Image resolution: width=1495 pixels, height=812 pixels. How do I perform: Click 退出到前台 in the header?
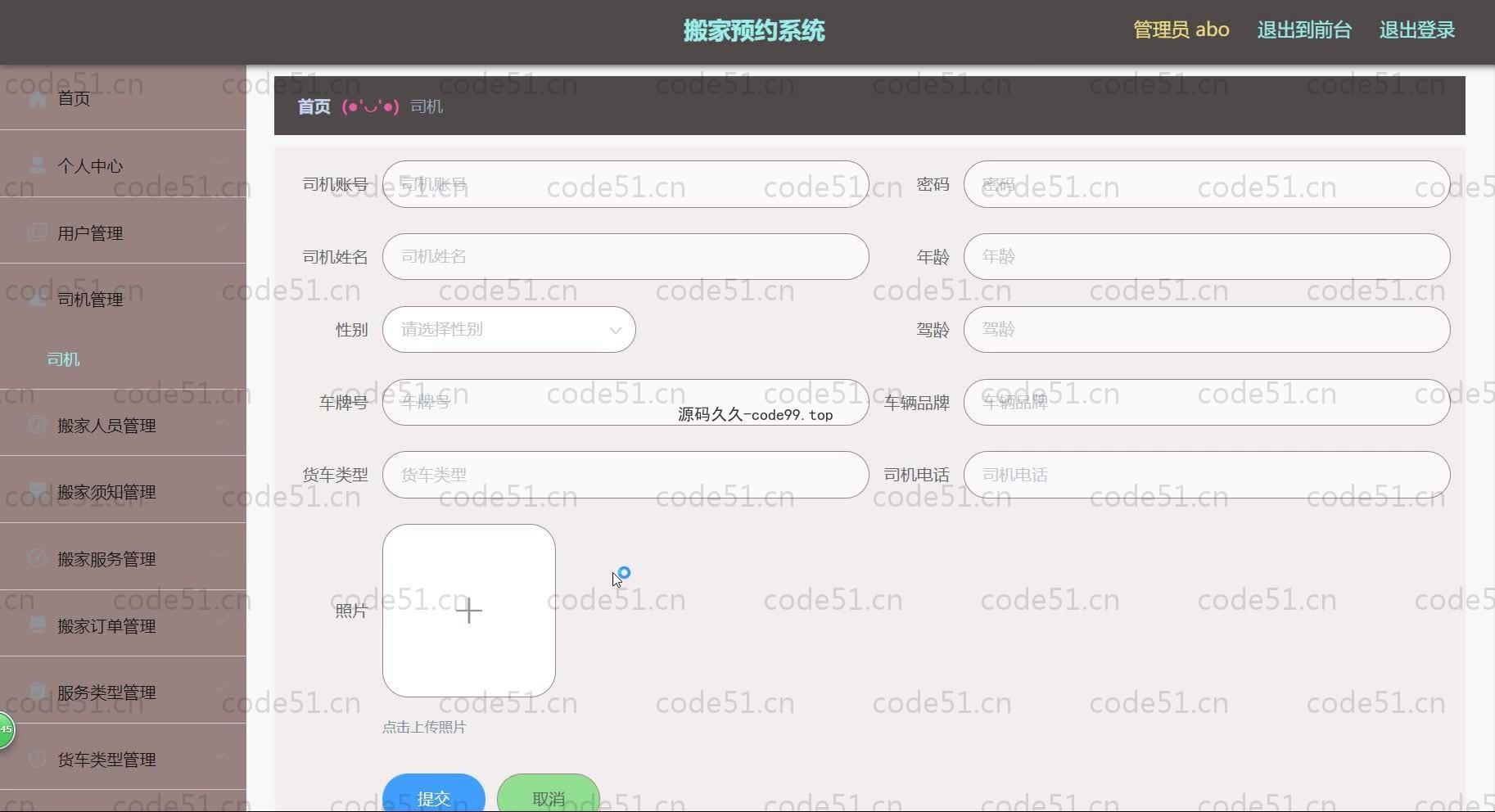tap(1304, 30)
